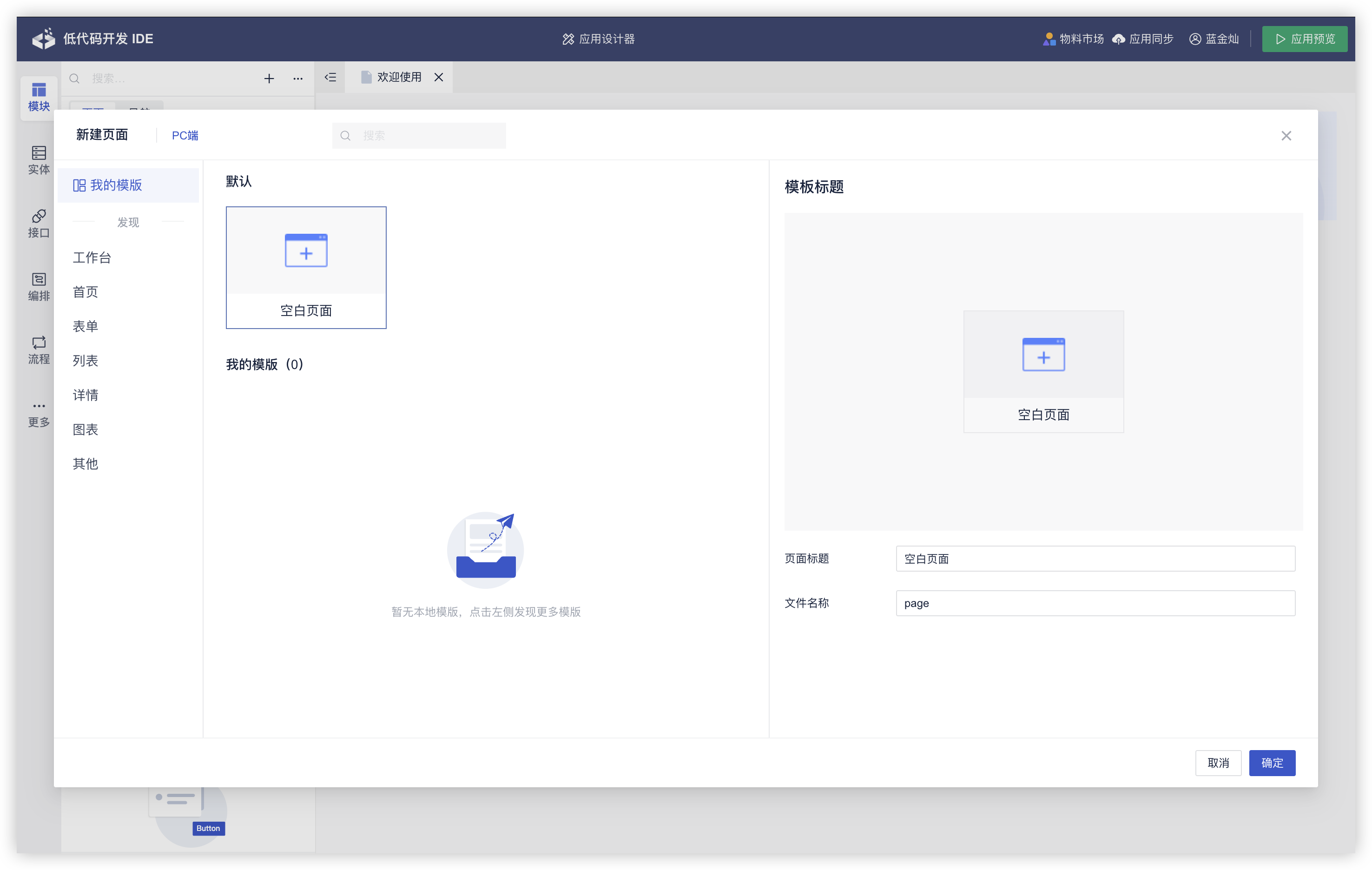The image size is (1372, 870).
Task: Open the 物料市场 material market
Action: [x=1074, y=39]
